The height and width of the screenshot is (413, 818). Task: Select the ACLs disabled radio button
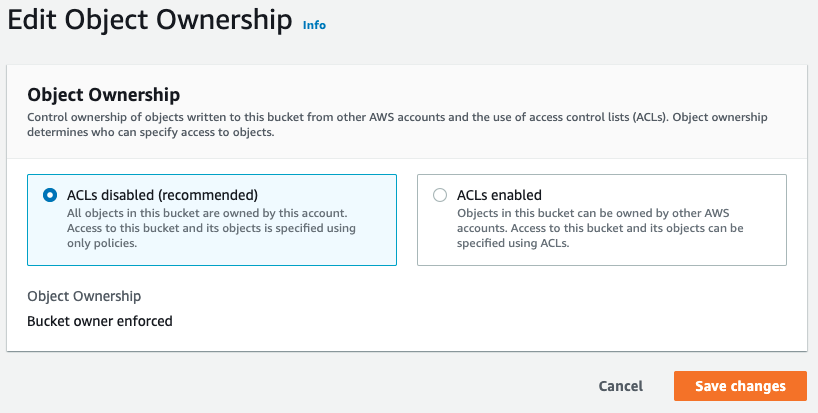[x=50, y=195]
